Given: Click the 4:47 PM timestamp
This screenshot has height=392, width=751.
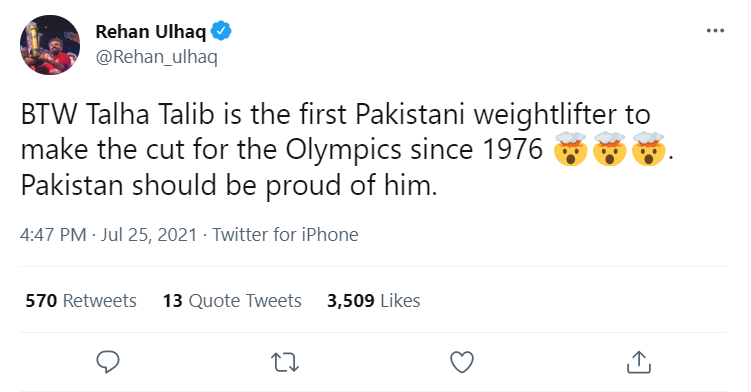Looking at the screenshot, I should coord(53,235).
